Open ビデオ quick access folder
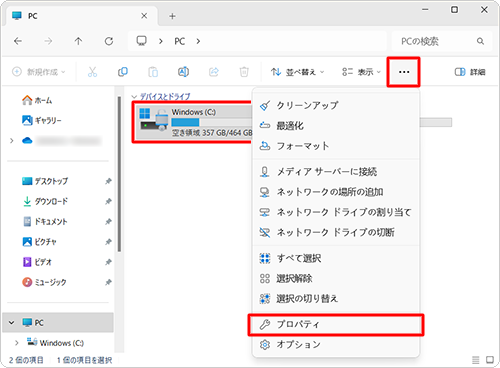The width and height of the screenshot is (500, 368). coord(37,262)
